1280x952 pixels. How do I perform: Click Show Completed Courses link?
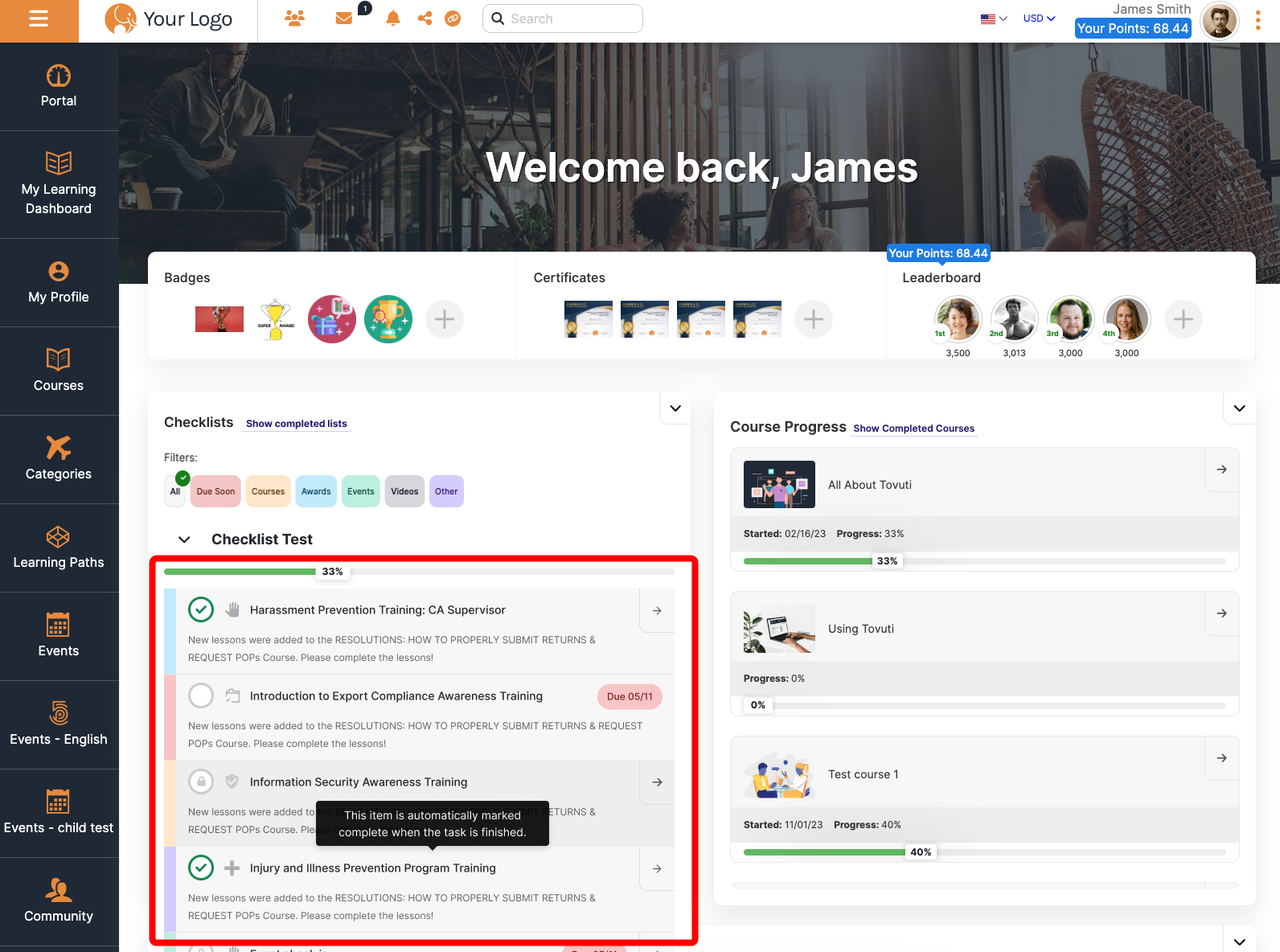coord(914,429)
